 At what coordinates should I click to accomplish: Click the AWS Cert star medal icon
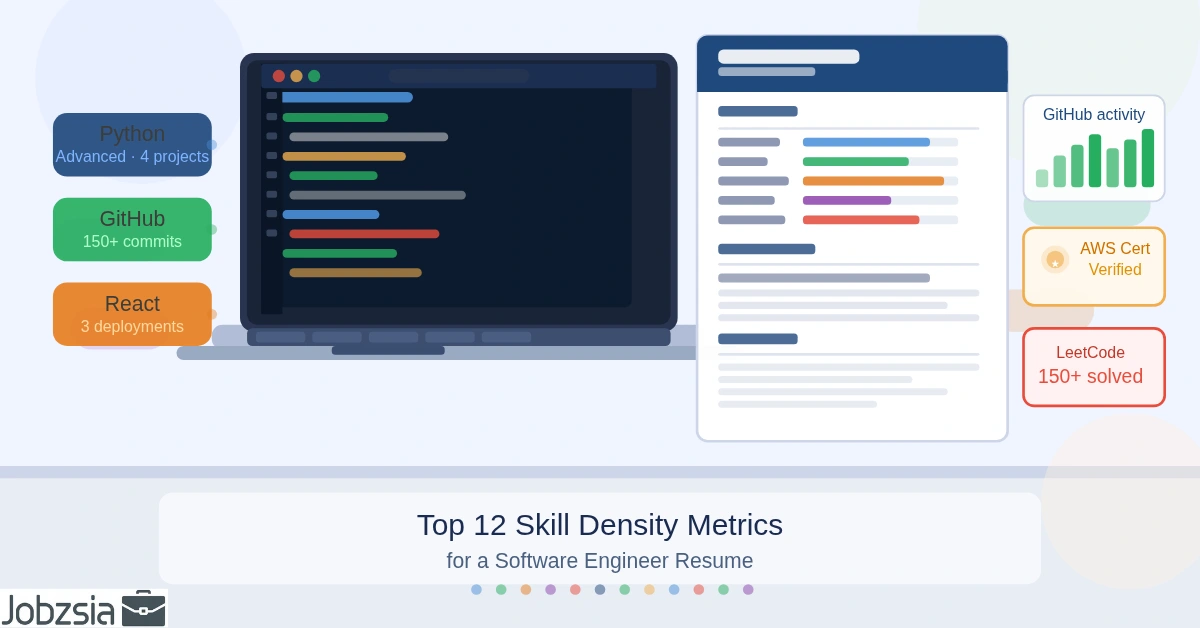[x=1054, y=260]
